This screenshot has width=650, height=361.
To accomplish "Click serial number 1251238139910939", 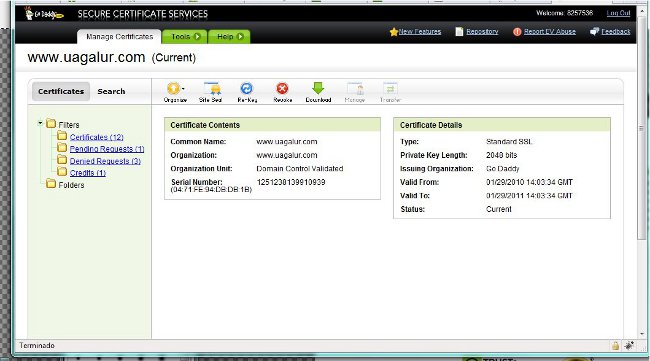I will pos(291,182).
